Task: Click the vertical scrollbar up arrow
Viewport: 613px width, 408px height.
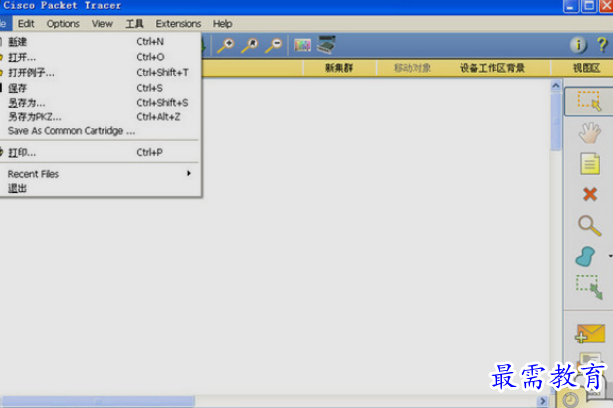Action: coord(556,86)
